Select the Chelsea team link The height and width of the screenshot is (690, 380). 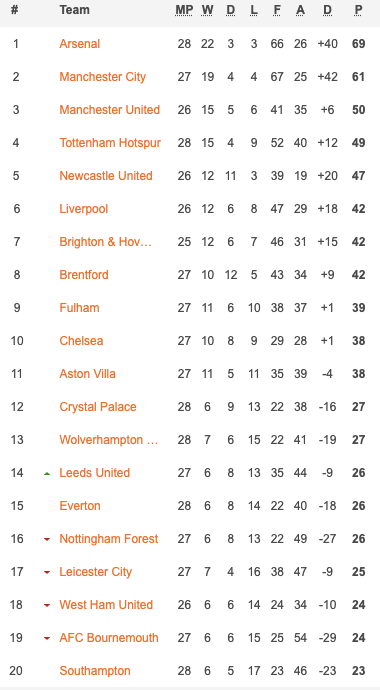(x=81, y=341)
